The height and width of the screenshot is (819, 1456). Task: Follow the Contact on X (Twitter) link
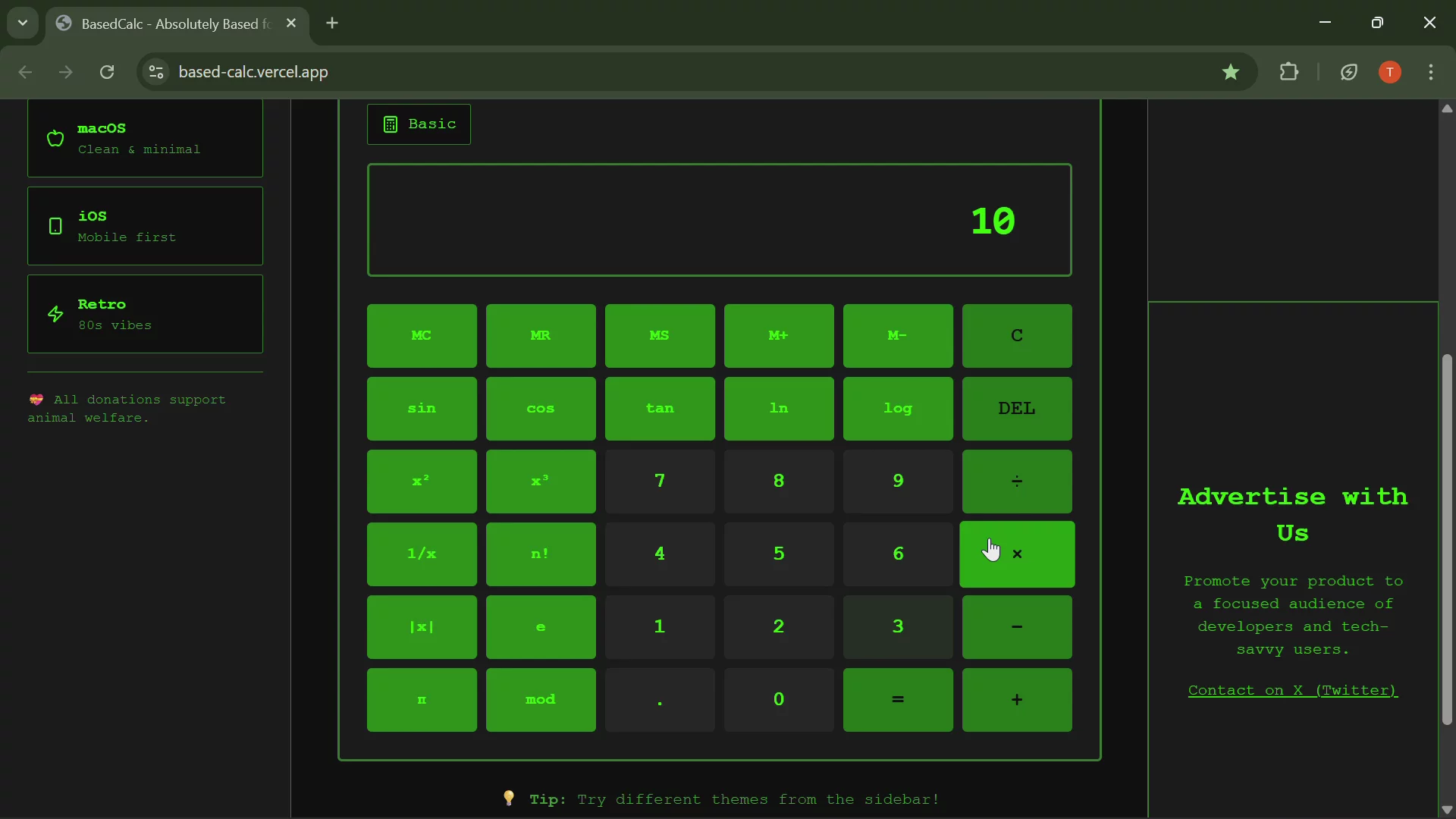[x=1292, y=690]
